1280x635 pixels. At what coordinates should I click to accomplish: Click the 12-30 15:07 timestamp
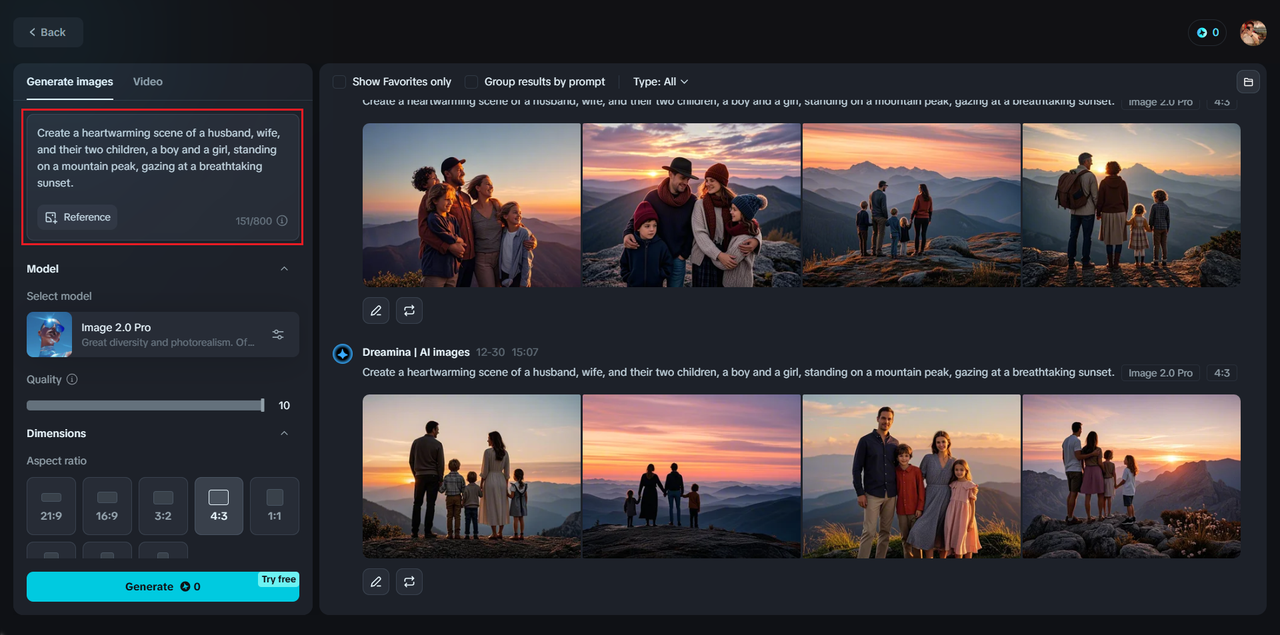(507, 352)
